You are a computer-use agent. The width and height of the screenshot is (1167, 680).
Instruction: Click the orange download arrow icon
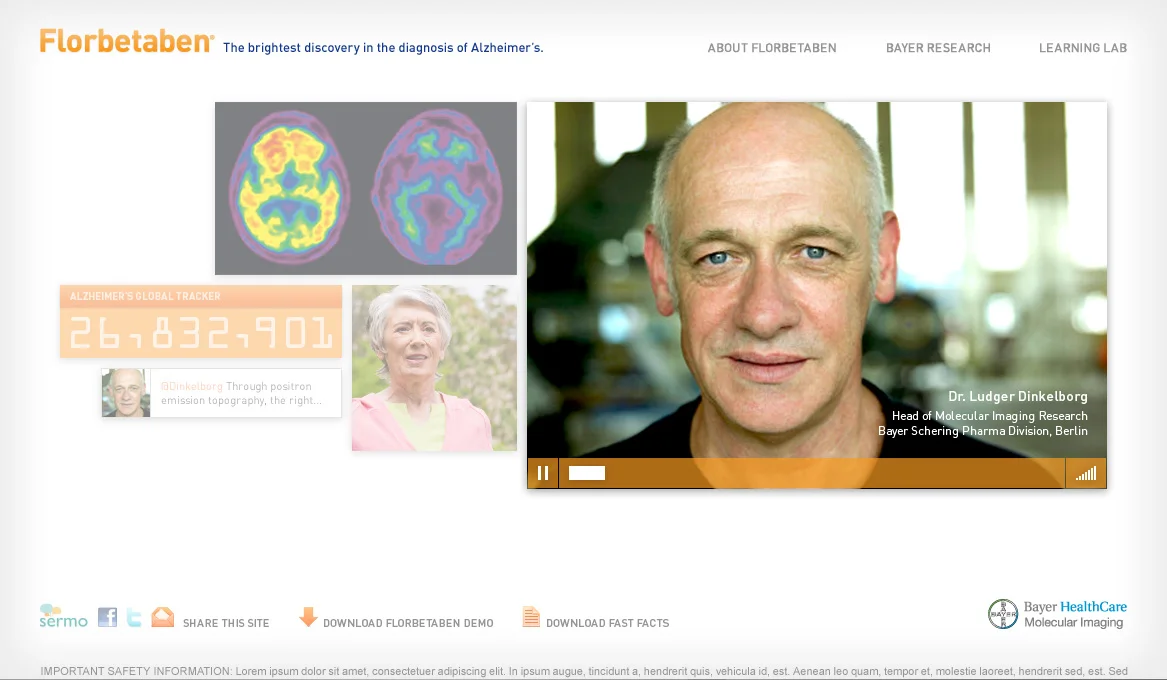[x=308, y=617]
